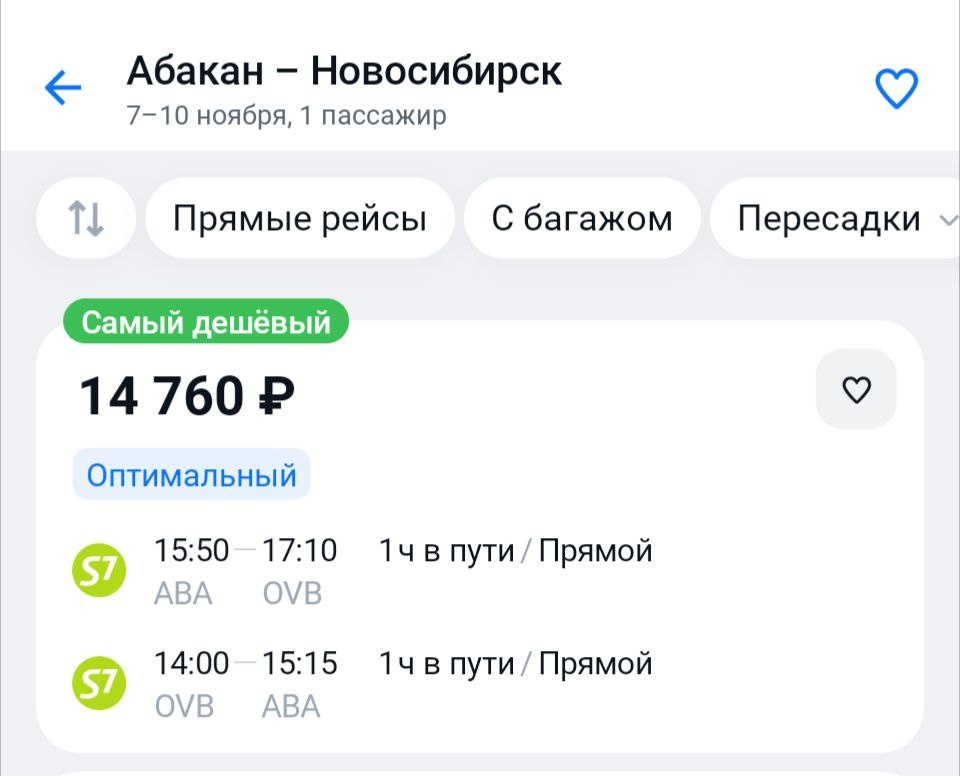Open the Абакан – Новосибирск route title
This screenshot has width=960, height=776.
click(344, 71)
